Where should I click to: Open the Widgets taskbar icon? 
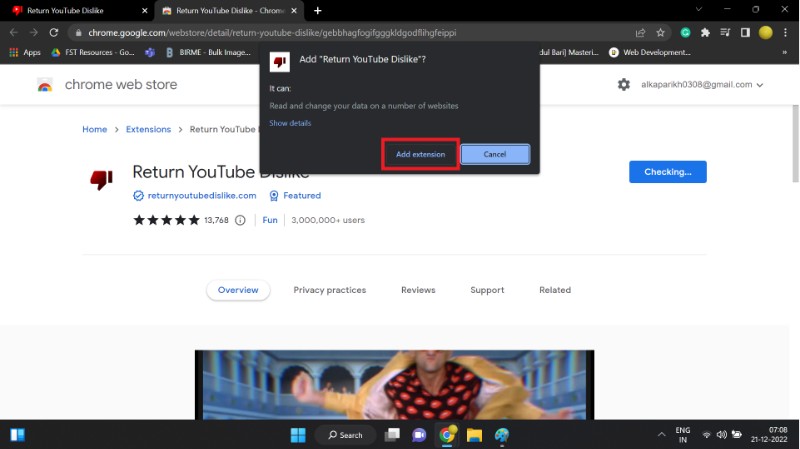pos(17,435)
